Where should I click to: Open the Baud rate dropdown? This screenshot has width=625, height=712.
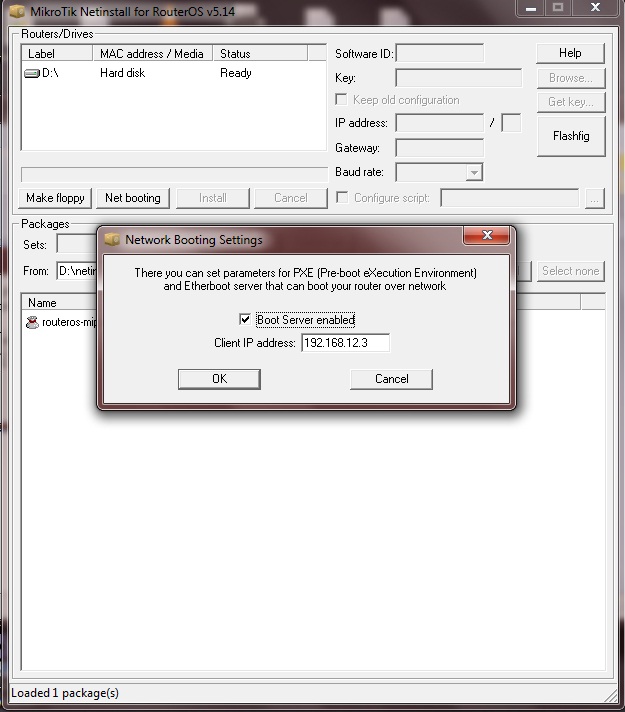(474, 173)
